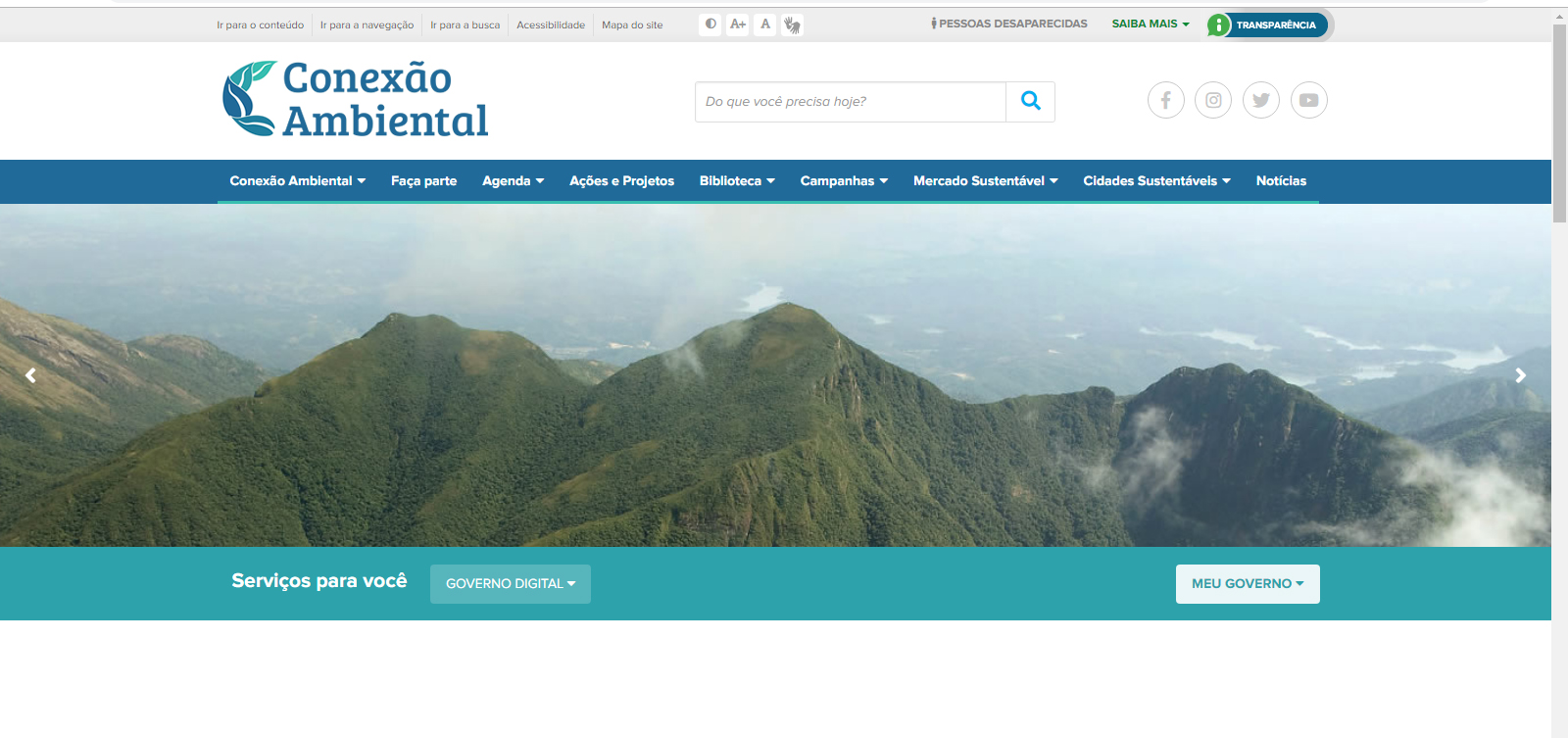
Task: Click the magnifying glass search button
Action: (1030, 101)
